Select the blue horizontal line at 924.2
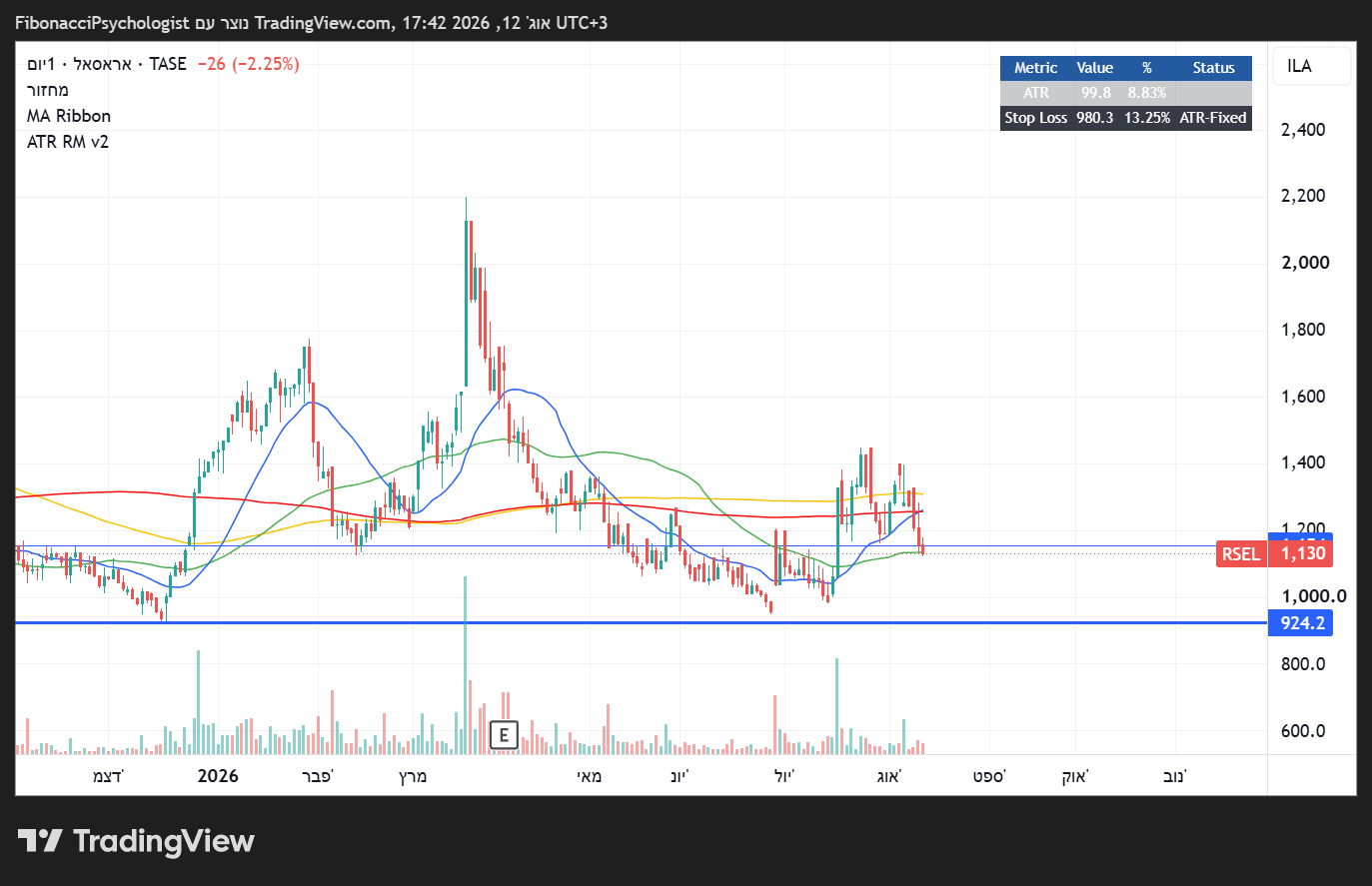The height and width of the screenshot is (886, 1372). pos(640,623)
